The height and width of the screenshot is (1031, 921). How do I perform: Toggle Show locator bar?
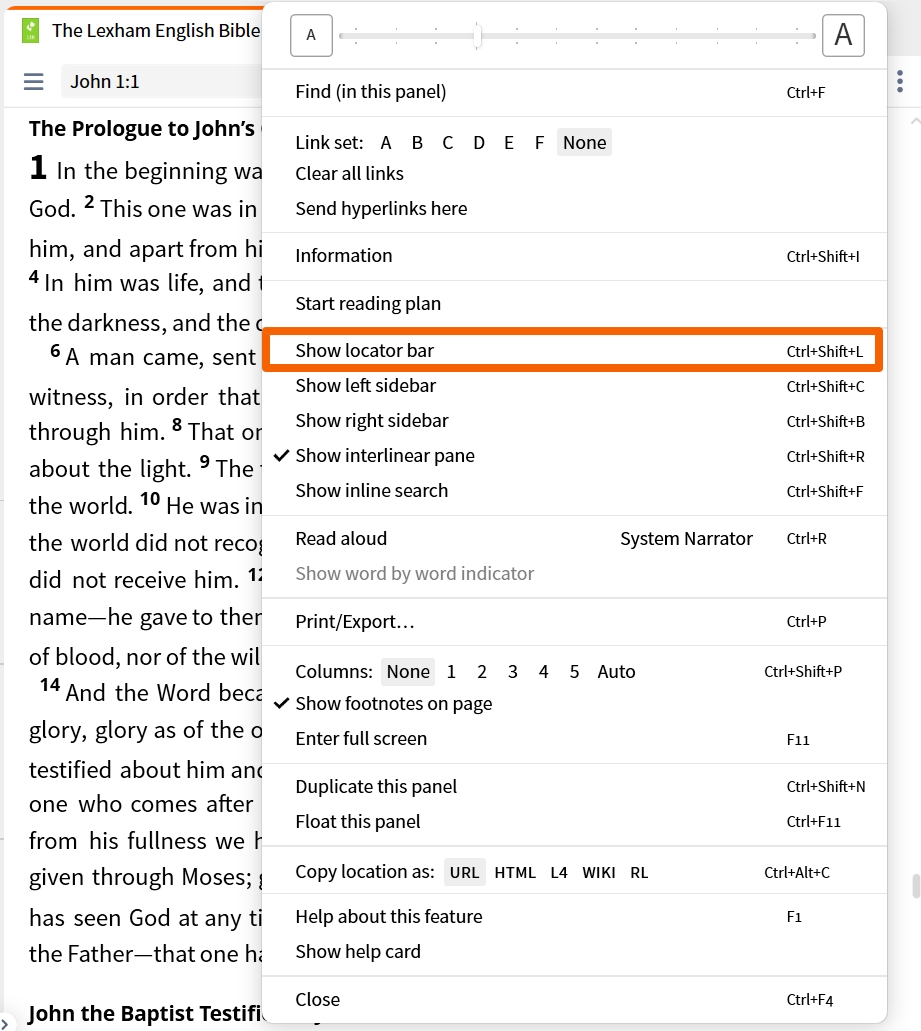(573, 350)
